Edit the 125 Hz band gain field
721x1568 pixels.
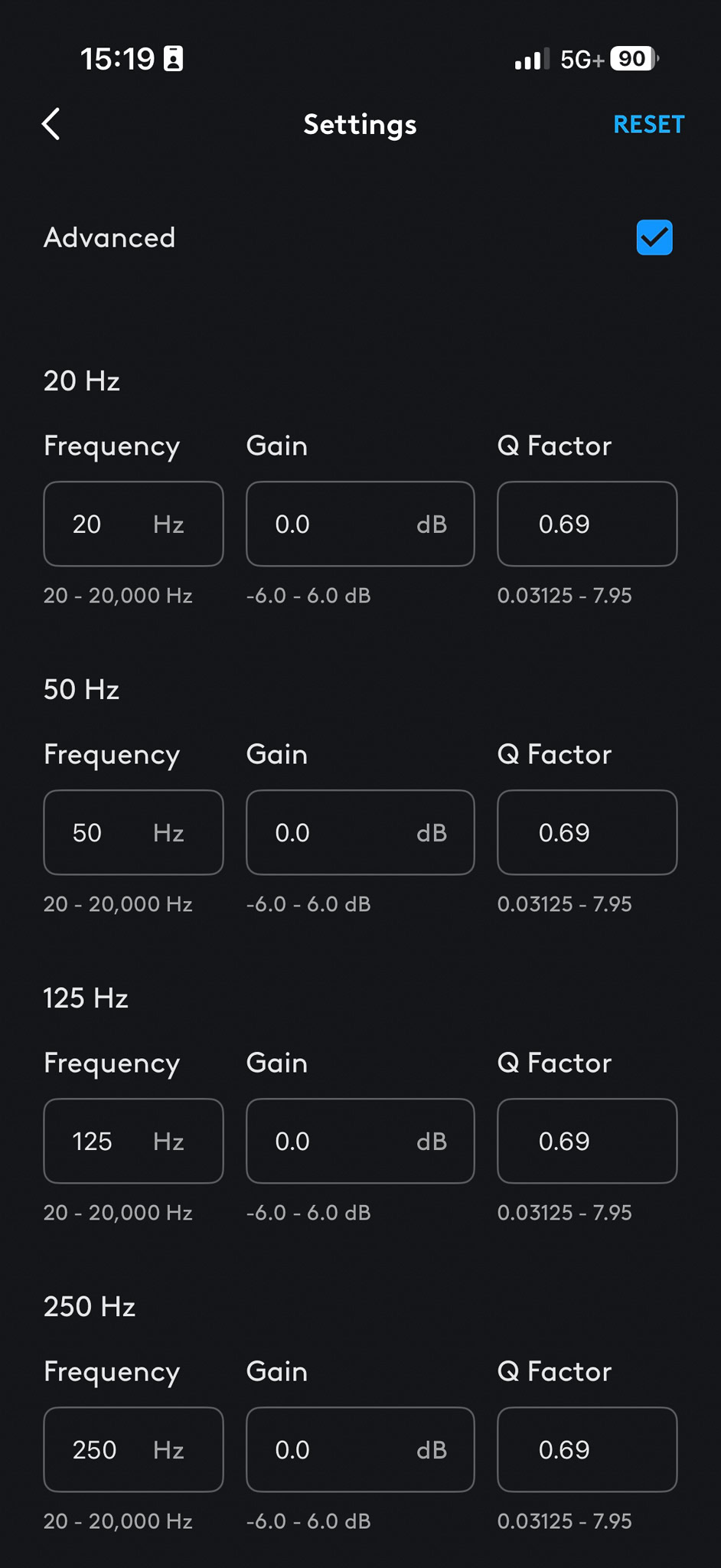360,1142
